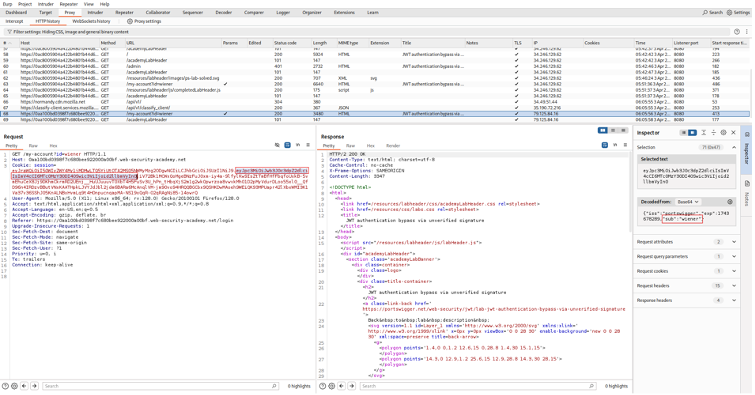Select combined tabbed message layout
The width and height of the screenshot is (755, 395).
point(623,131)
